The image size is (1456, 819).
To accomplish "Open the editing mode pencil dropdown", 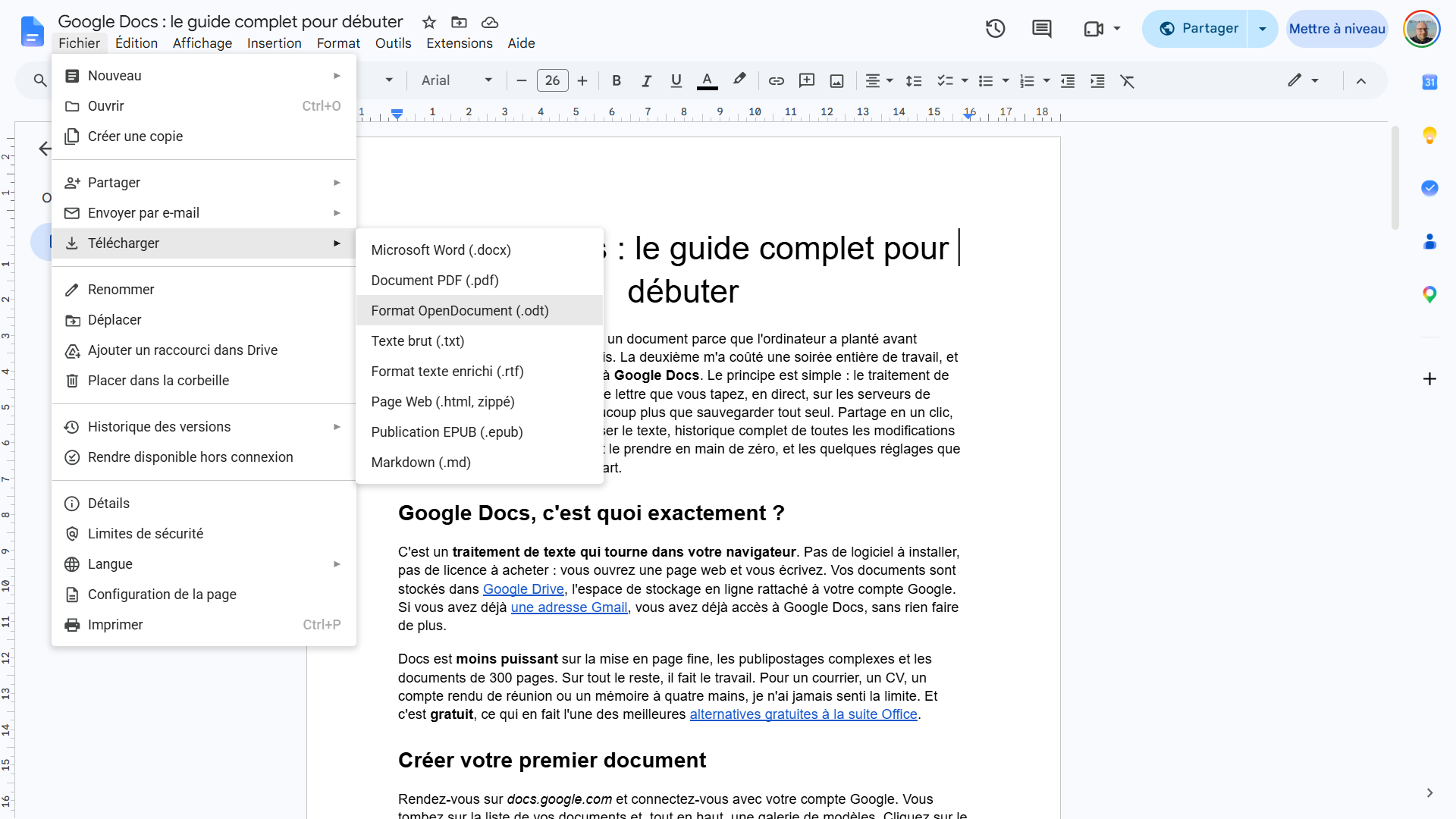I will coord(1303,80).
